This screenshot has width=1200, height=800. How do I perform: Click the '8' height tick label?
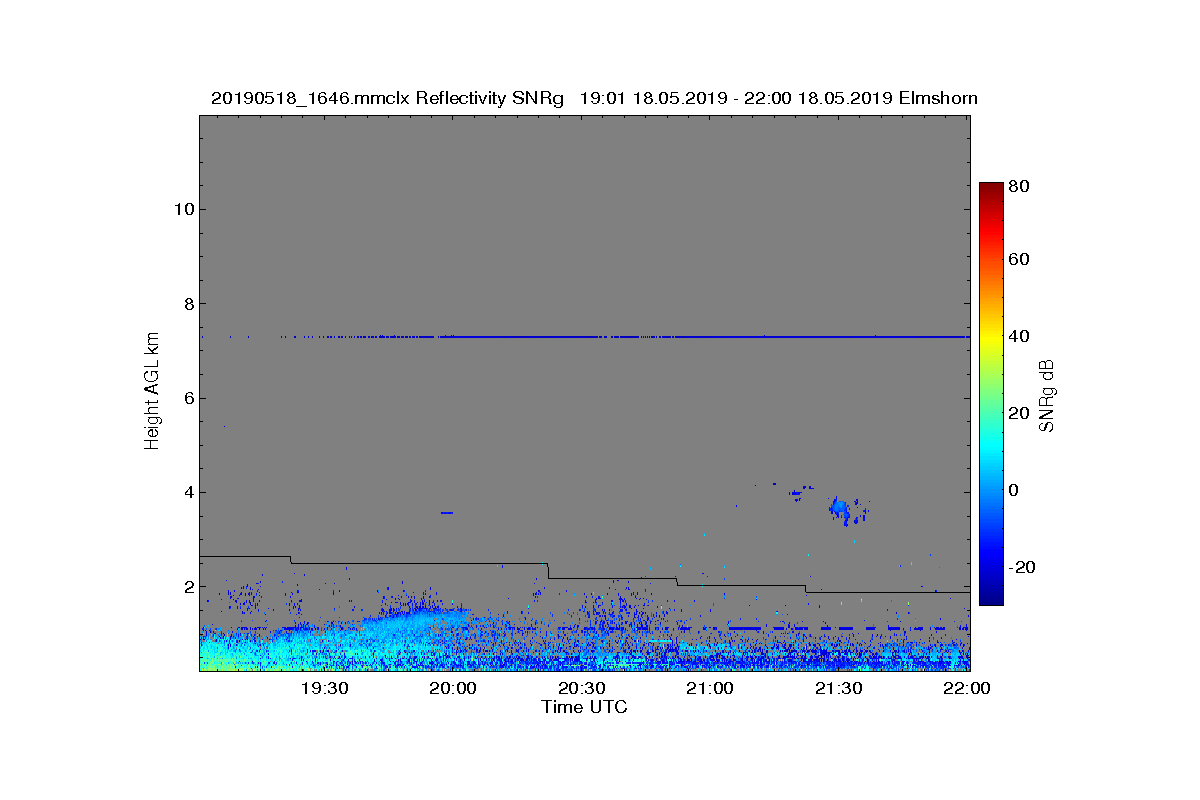pyautogui.click(x=187, y=304)
